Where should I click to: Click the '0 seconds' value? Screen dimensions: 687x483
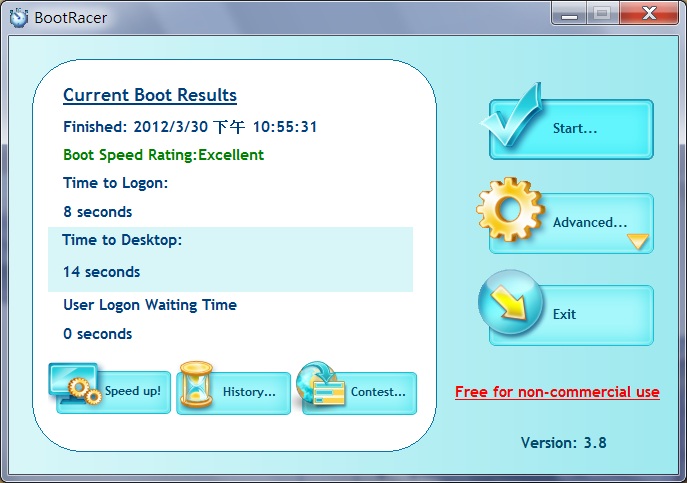[x=97, y=334]
